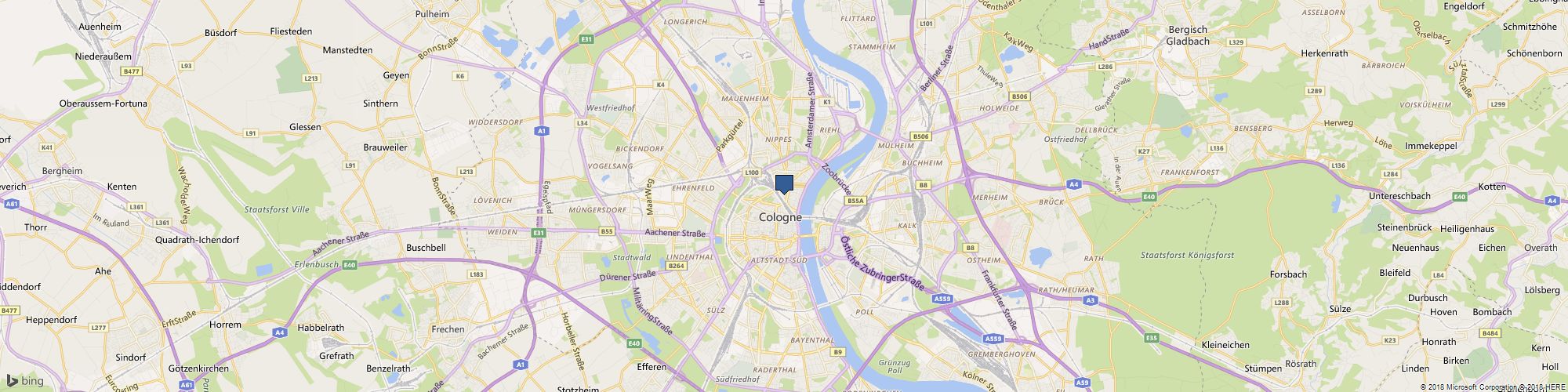
Task: Select the B264 road shield
Action: (677, 267)
